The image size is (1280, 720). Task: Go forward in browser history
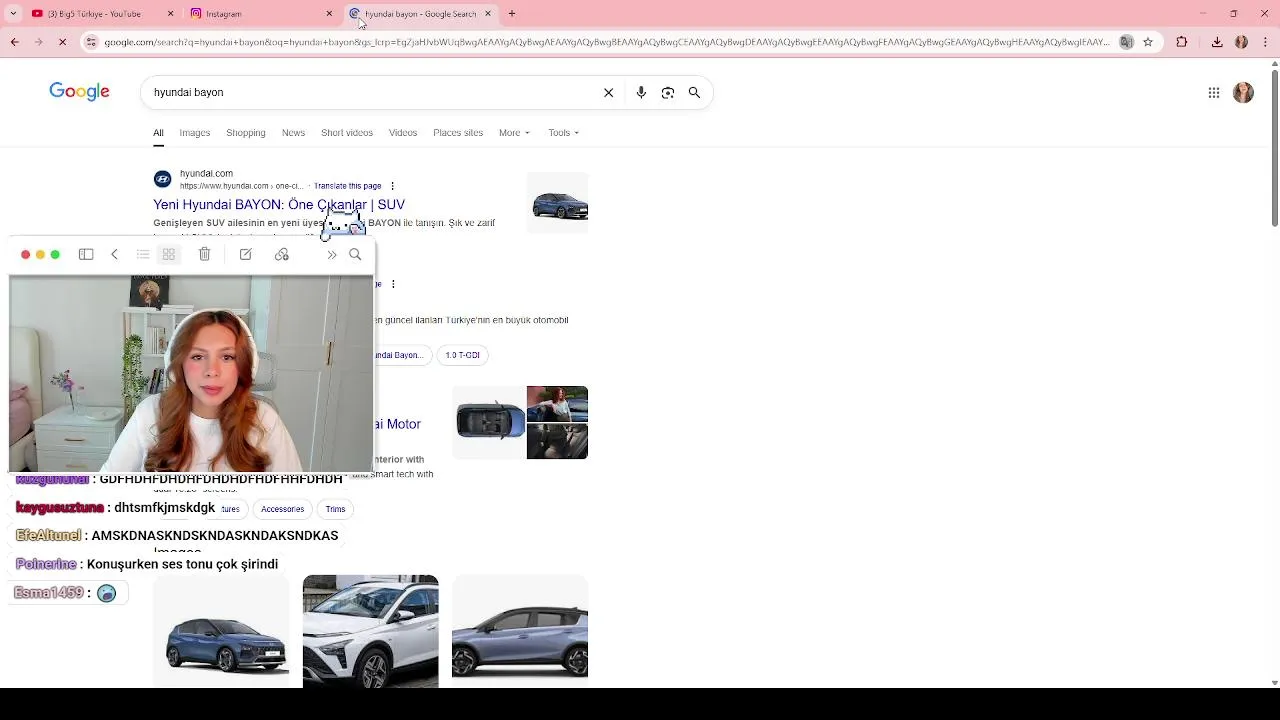(x=38, y=42)
